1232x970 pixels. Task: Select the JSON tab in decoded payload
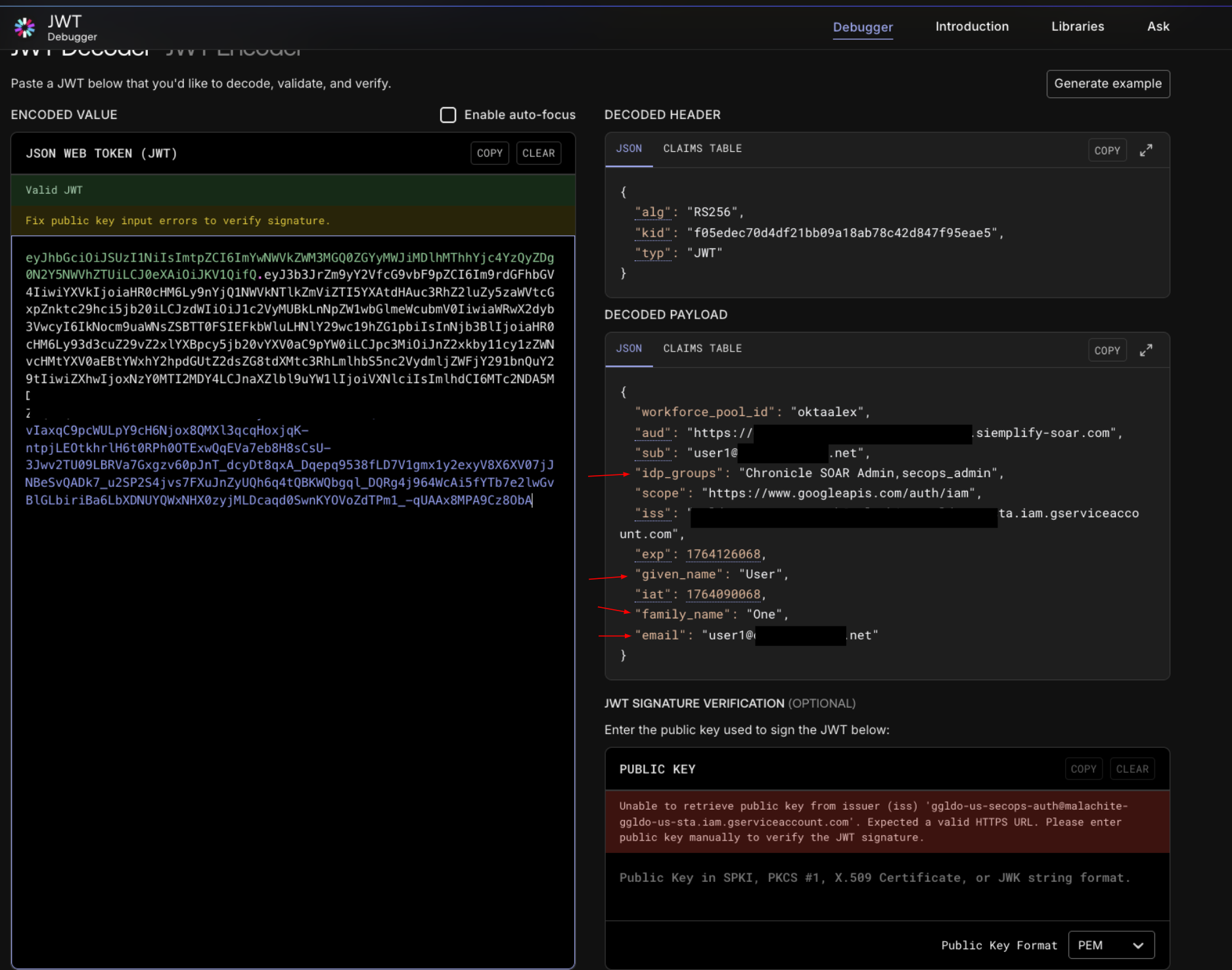(628, 348)
